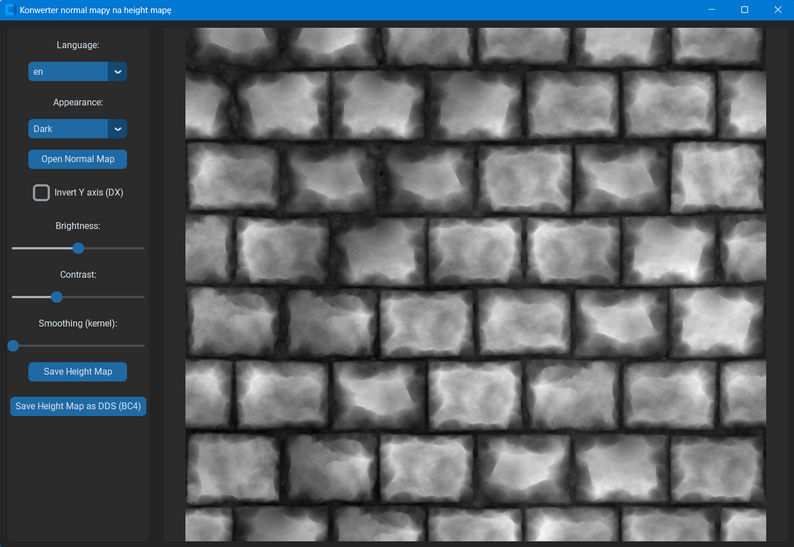Open the Language dropdown showing 'en'
Image resolution: width=794 pixels, height=547 pixels.
click(77, 71)
